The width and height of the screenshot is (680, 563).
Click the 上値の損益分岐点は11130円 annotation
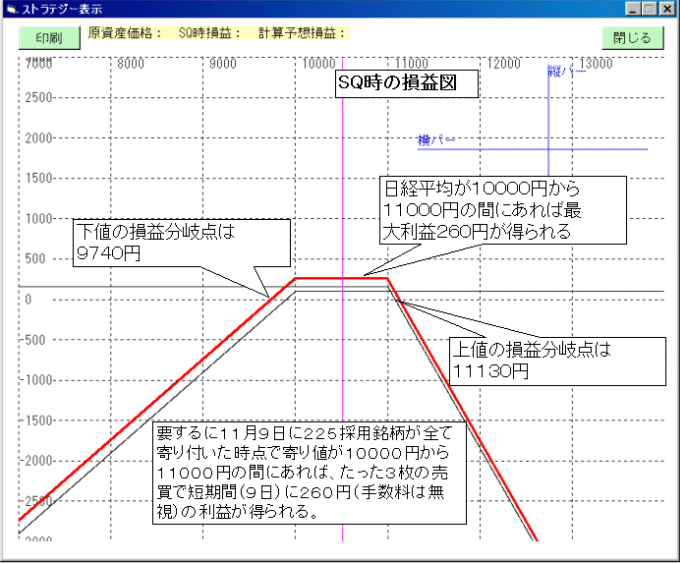click(x=557, y=361)
